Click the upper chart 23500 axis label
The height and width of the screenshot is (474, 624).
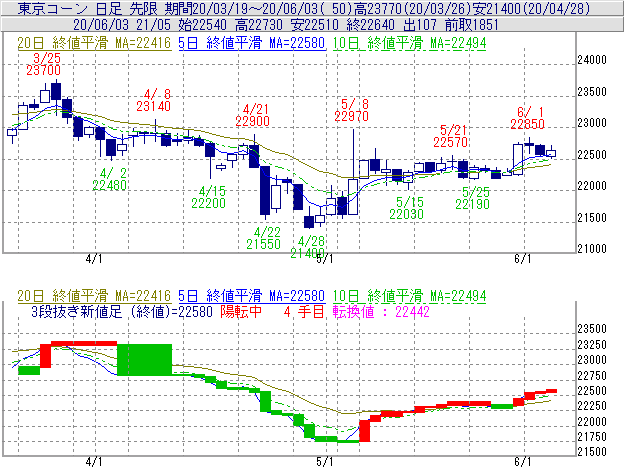coord(592,92)
